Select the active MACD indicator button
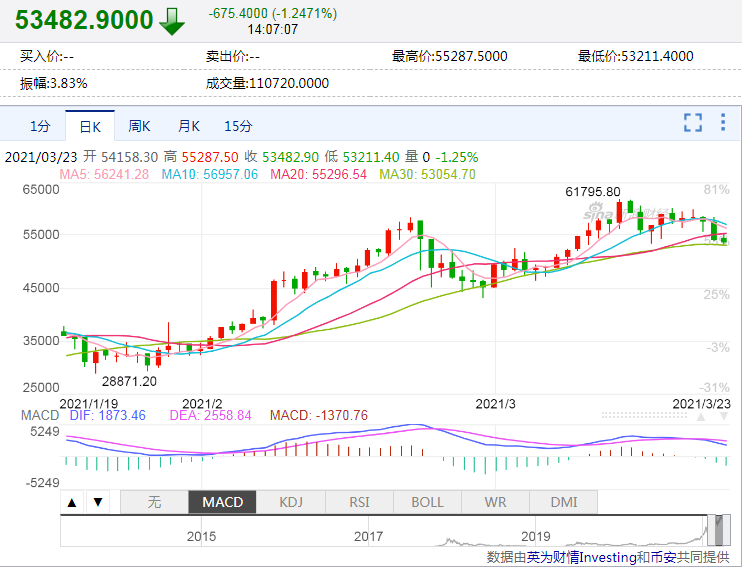 click(222, 502)
